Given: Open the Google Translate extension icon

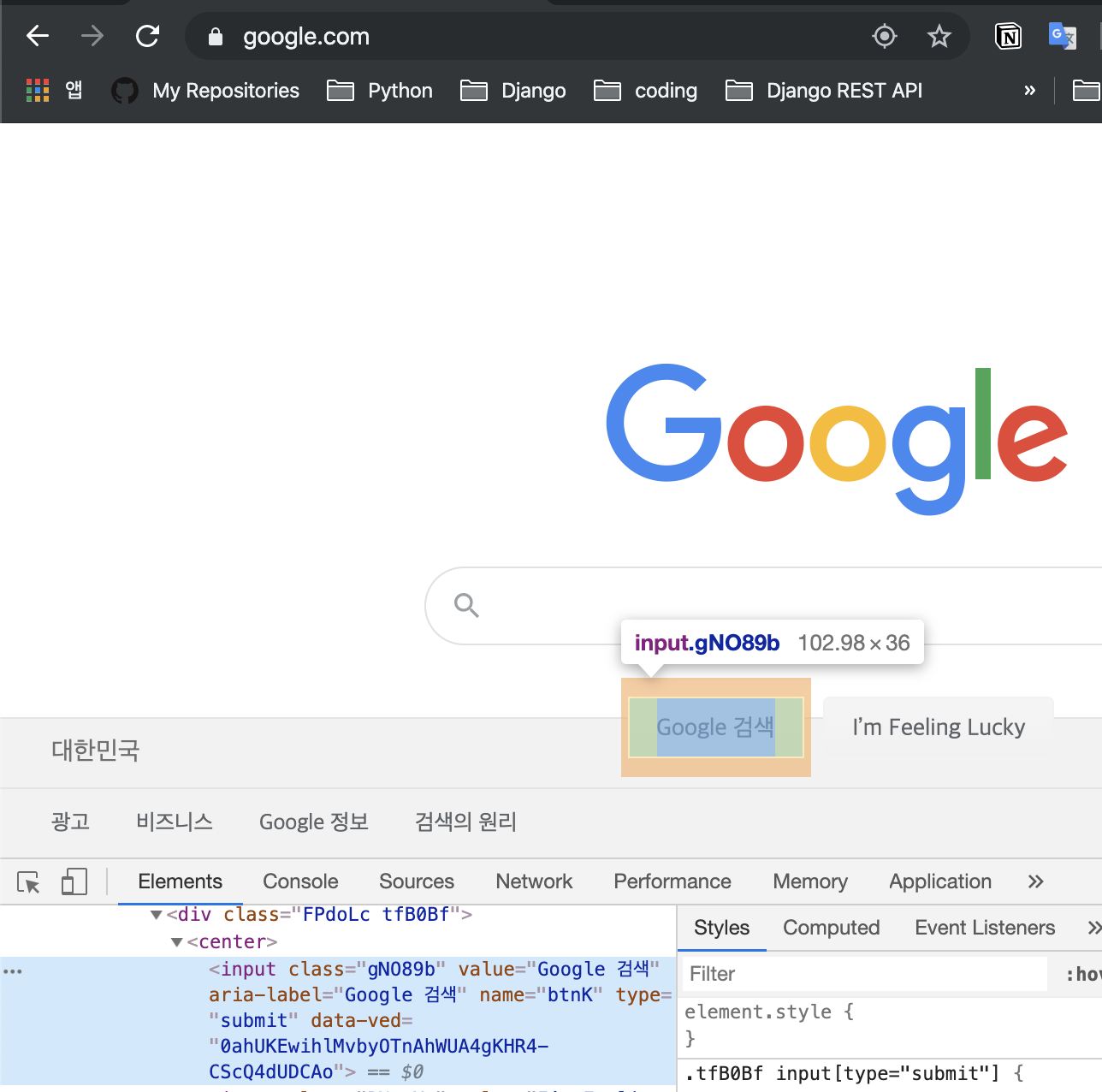Looking at the screenshot, I should pyautogui.click(x=1062, y=36).
